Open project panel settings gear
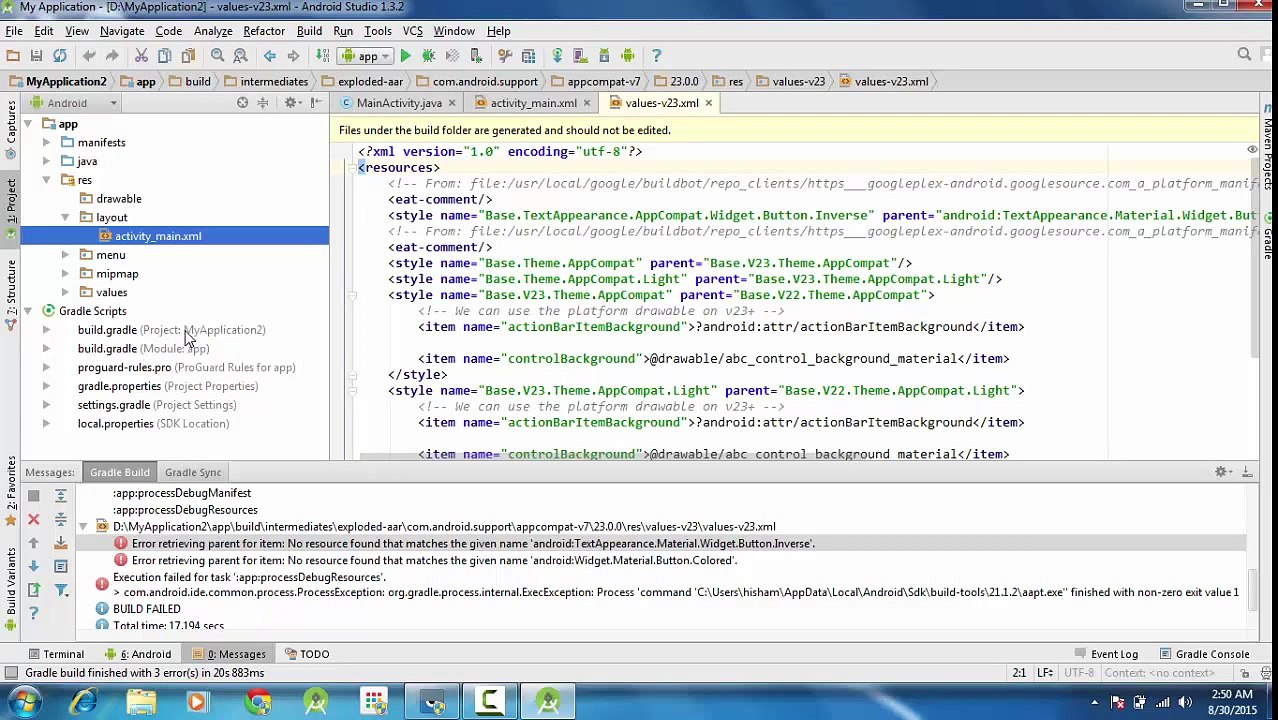 [x=291, y=103]
